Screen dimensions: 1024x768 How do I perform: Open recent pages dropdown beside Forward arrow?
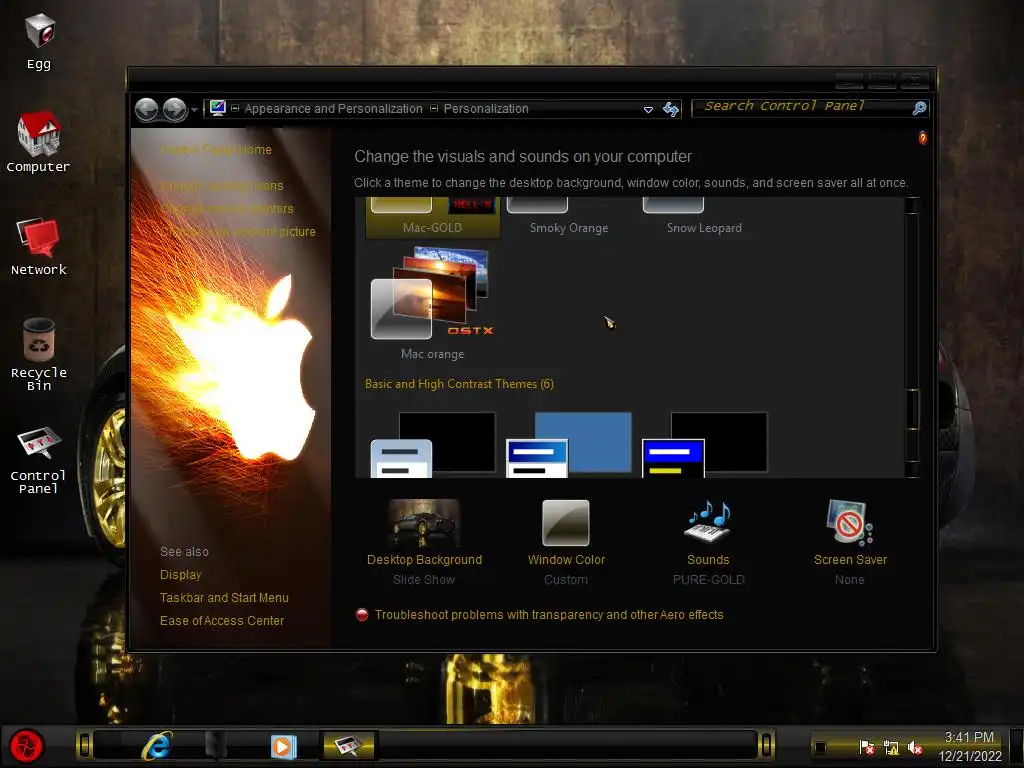[195, 110]
